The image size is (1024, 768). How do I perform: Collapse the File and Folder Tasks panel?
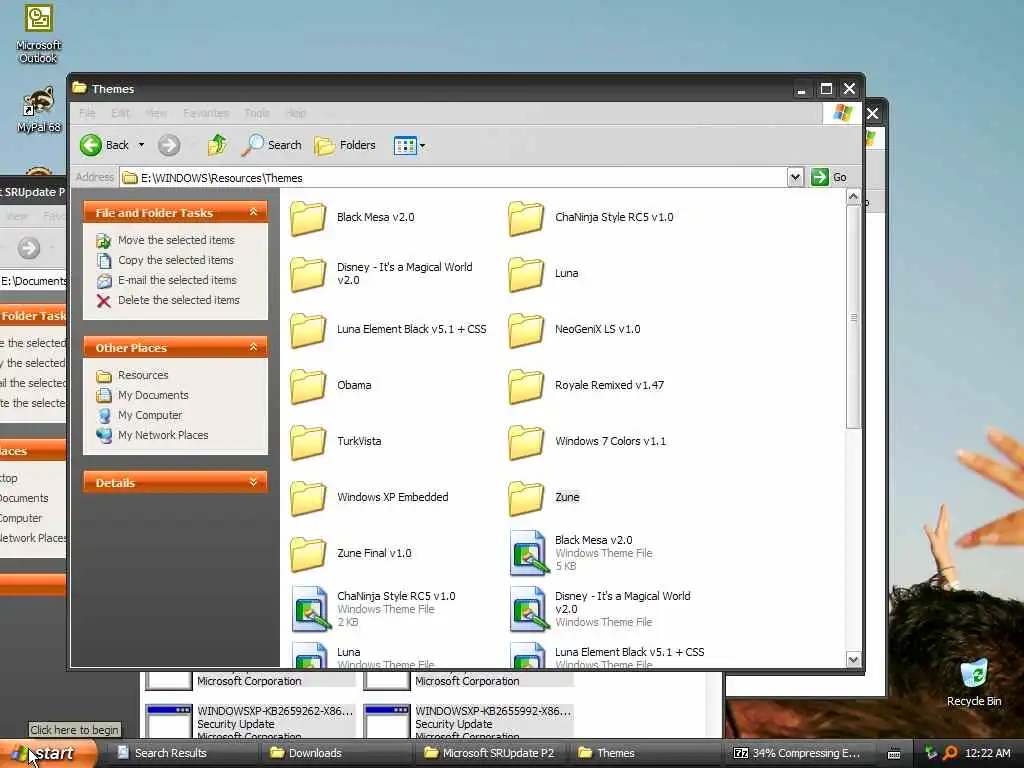(253, 212)
